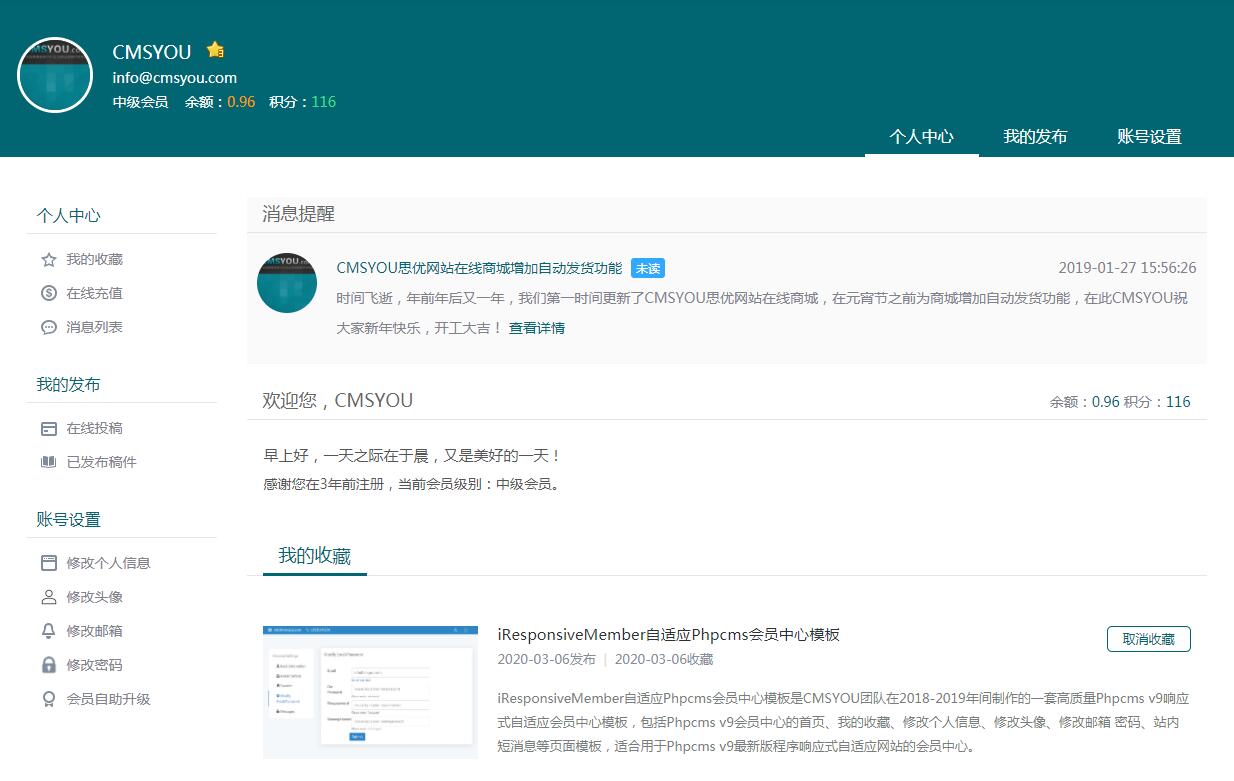Image resolution: width=1234 pixels, height=781 pixels.
Task: Open the 账号设置 header tab
Action: pos(1150,137)
